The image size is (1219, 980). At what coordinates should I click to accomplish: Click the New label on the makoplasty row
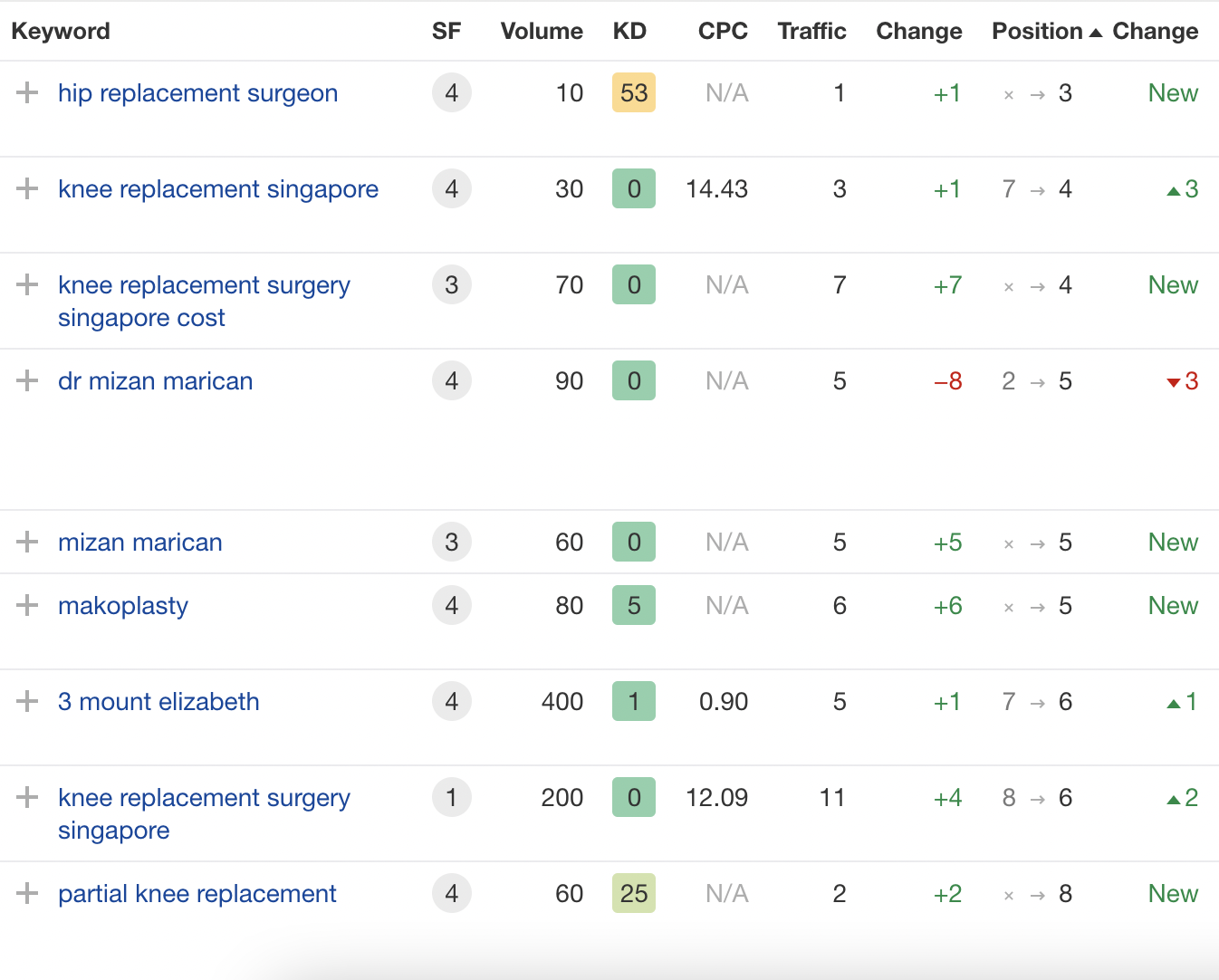click(x=1173, y=605)
